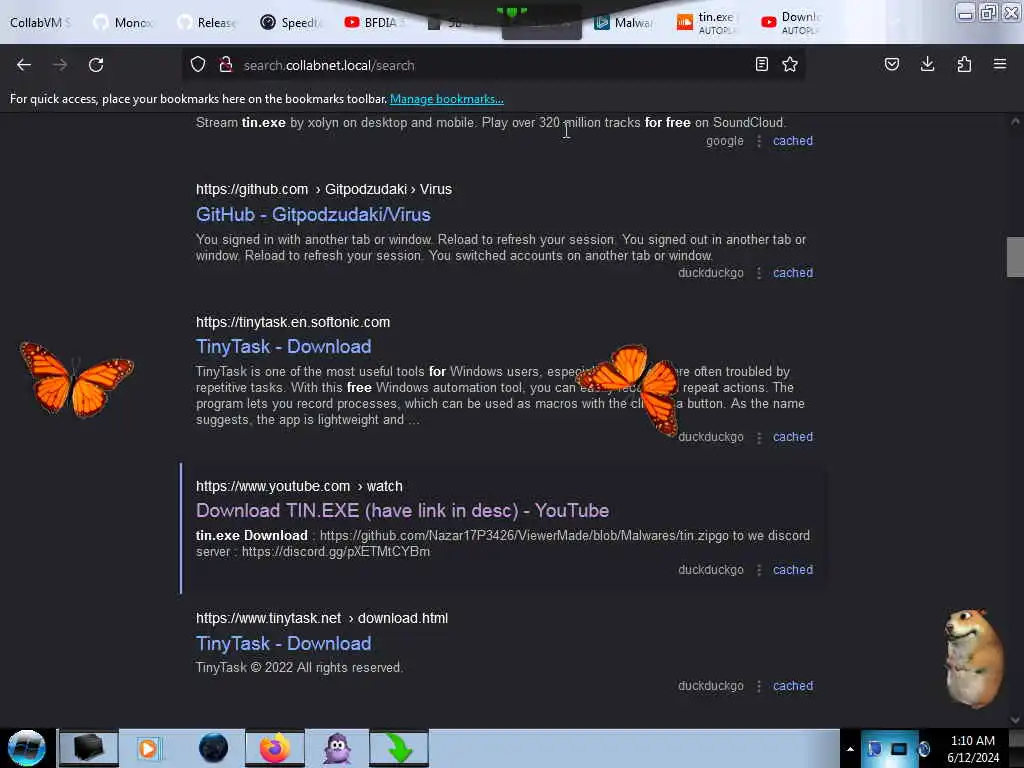
Task: Open options dots for YouTube TIN.EXE result
Action: (759, 570)
